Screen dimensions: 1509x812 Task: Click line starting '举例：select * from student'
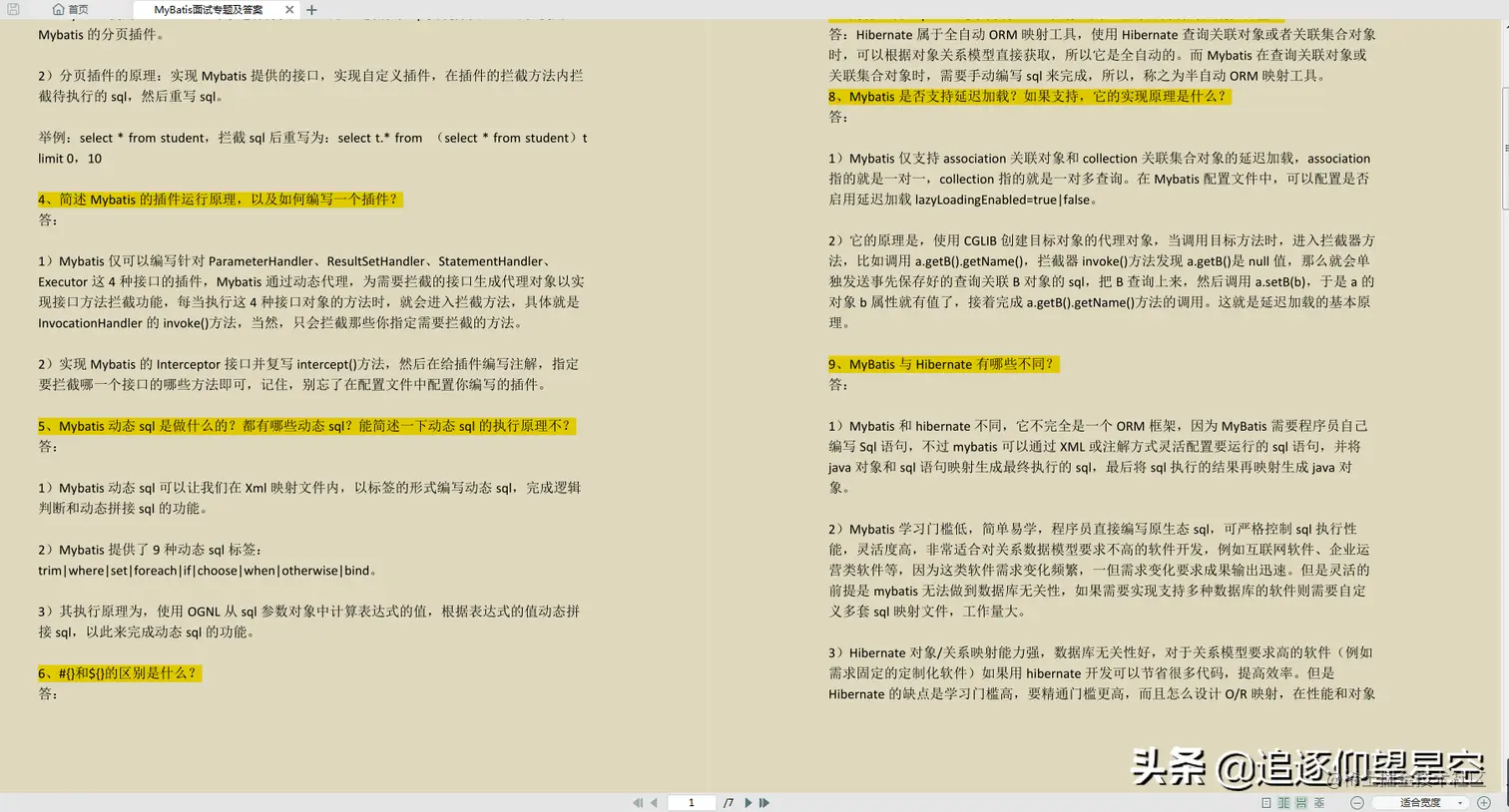(x=312, y=138)
